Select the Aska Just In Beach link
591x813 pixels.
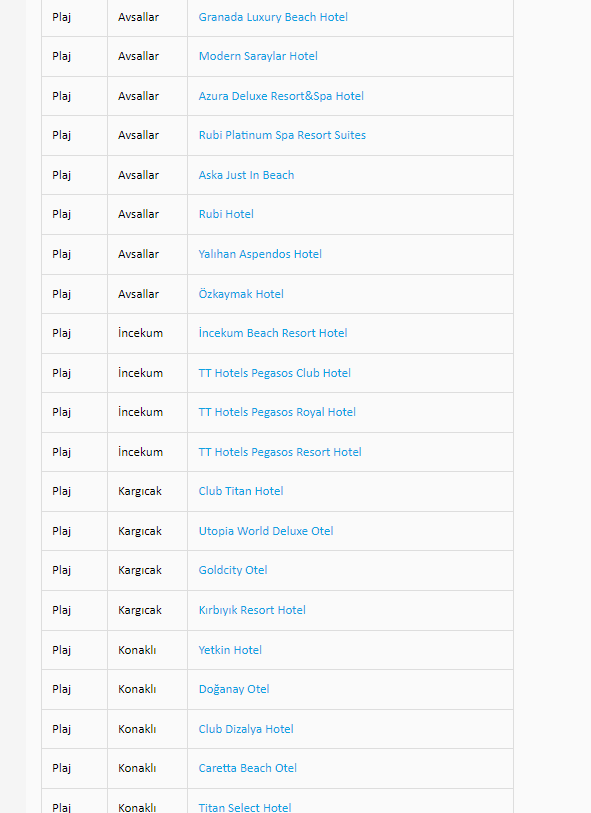246,175
